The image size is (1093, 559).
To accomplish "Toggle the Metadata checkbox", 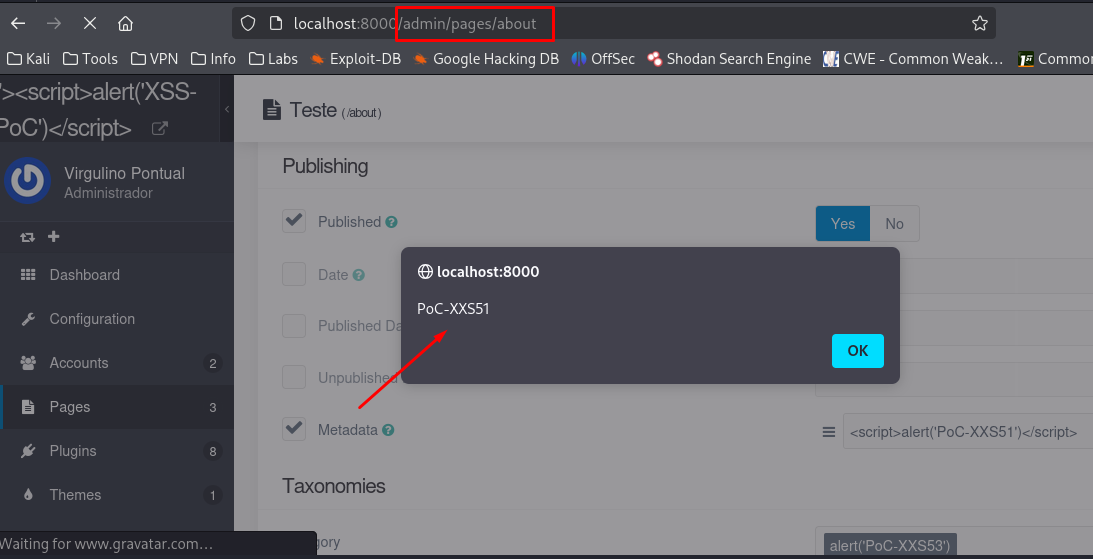I will [x=294, y=429].
